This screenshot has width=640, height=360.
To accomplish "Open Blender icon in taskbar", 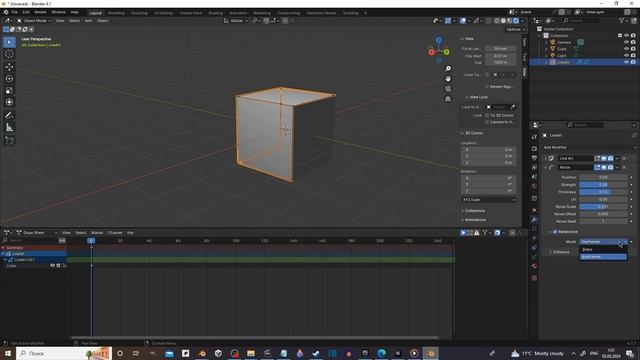I will 431,353.
